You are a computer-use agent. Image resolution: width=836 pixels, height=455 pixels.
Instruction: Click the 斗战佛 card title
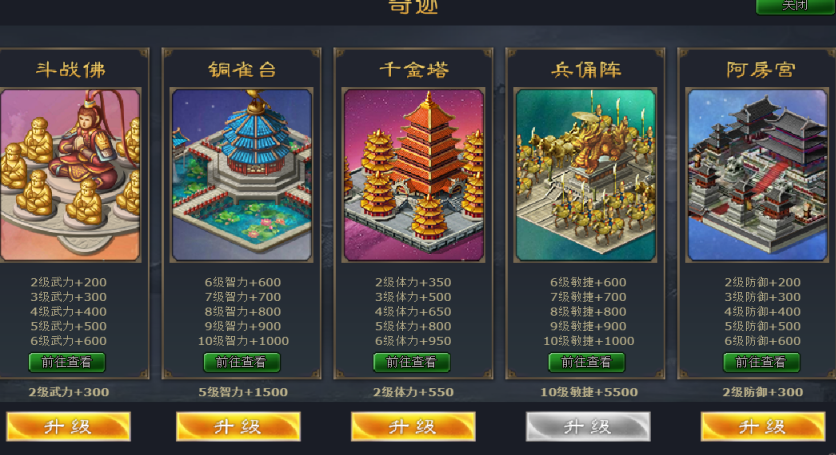click(x=70, y=69)
